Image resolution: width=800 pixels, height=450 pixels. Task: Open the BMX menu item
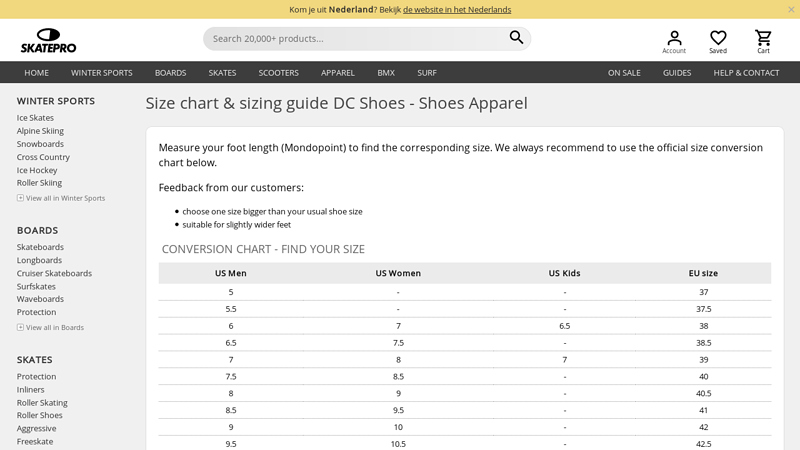386,72
